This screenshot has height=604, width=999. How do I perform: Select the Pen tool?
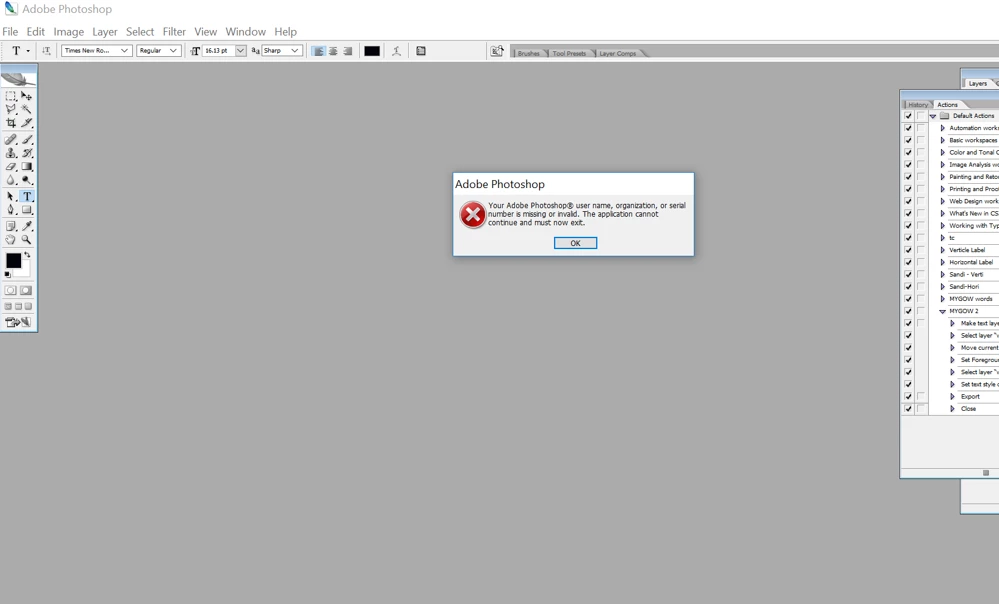click(x=11, y=210)
